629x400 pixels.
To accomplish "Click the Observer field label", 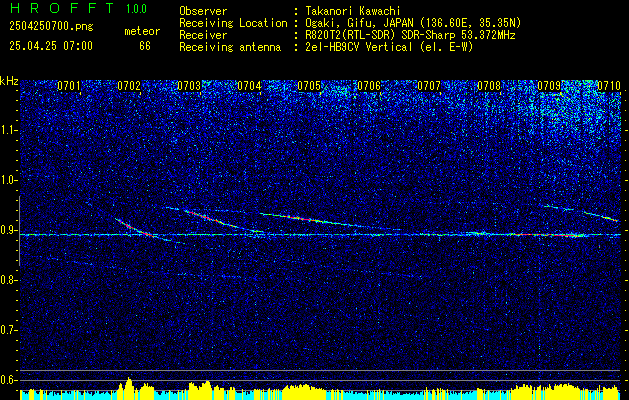I will point(203,11).
